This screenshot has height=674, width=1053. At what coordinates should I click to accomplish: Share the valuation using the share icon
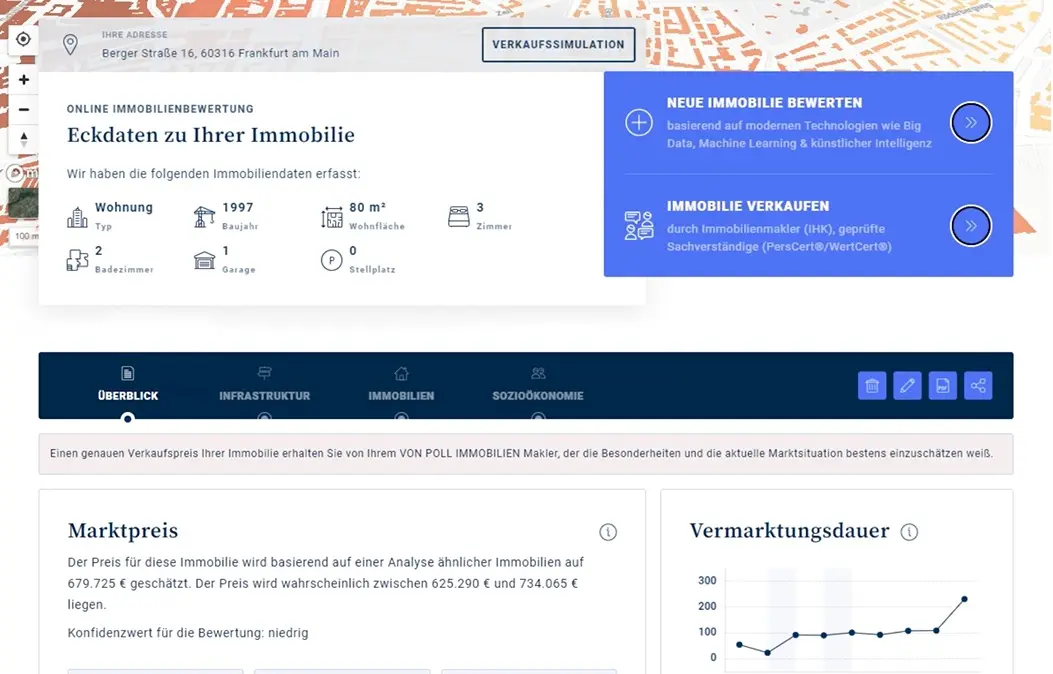(978, 385)
